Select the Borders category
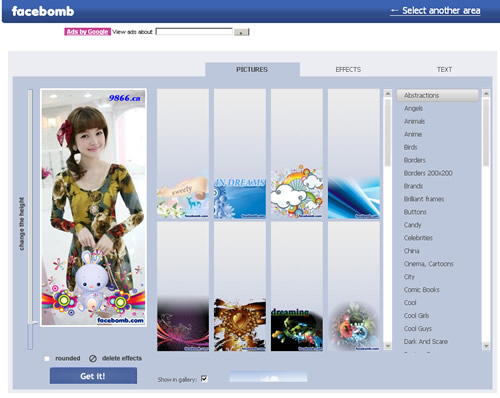The image size is (500, 398). point(415,160)
